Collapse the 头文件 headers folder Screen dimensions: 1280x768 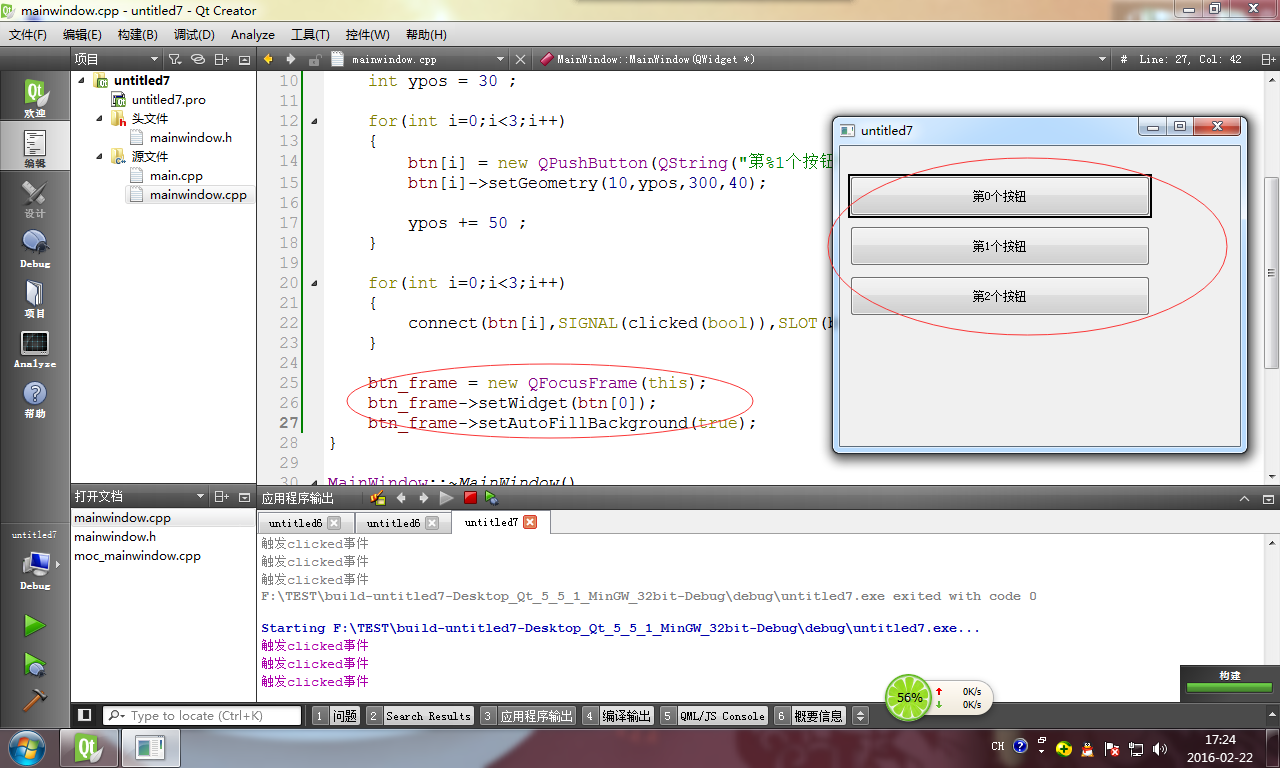[x=100, y=118]
